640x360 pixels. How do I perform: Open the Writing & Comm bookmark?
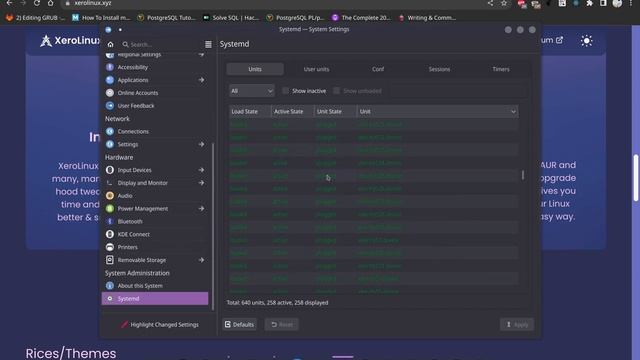[428, 18]
